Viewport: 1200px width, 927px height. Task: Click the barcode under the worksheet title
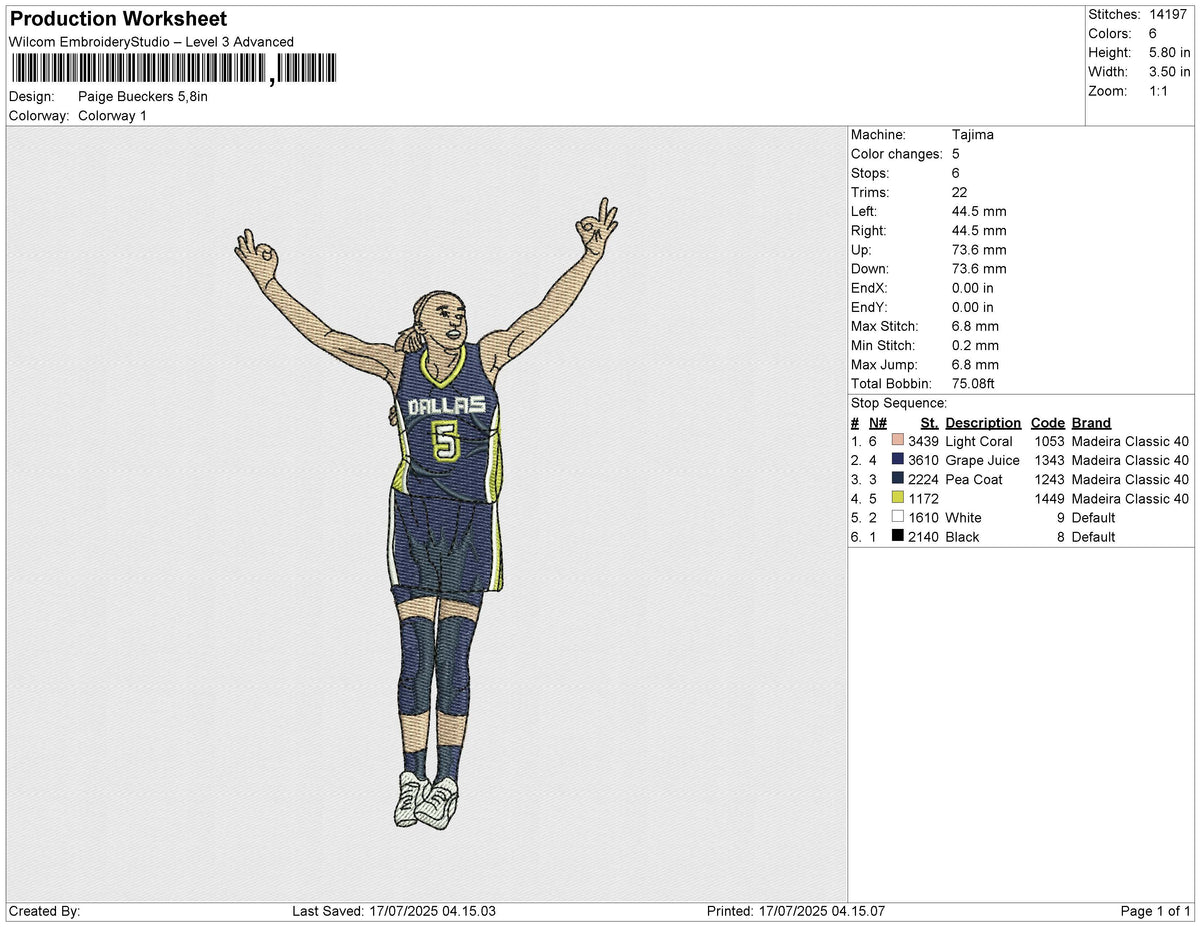[174, 68]
